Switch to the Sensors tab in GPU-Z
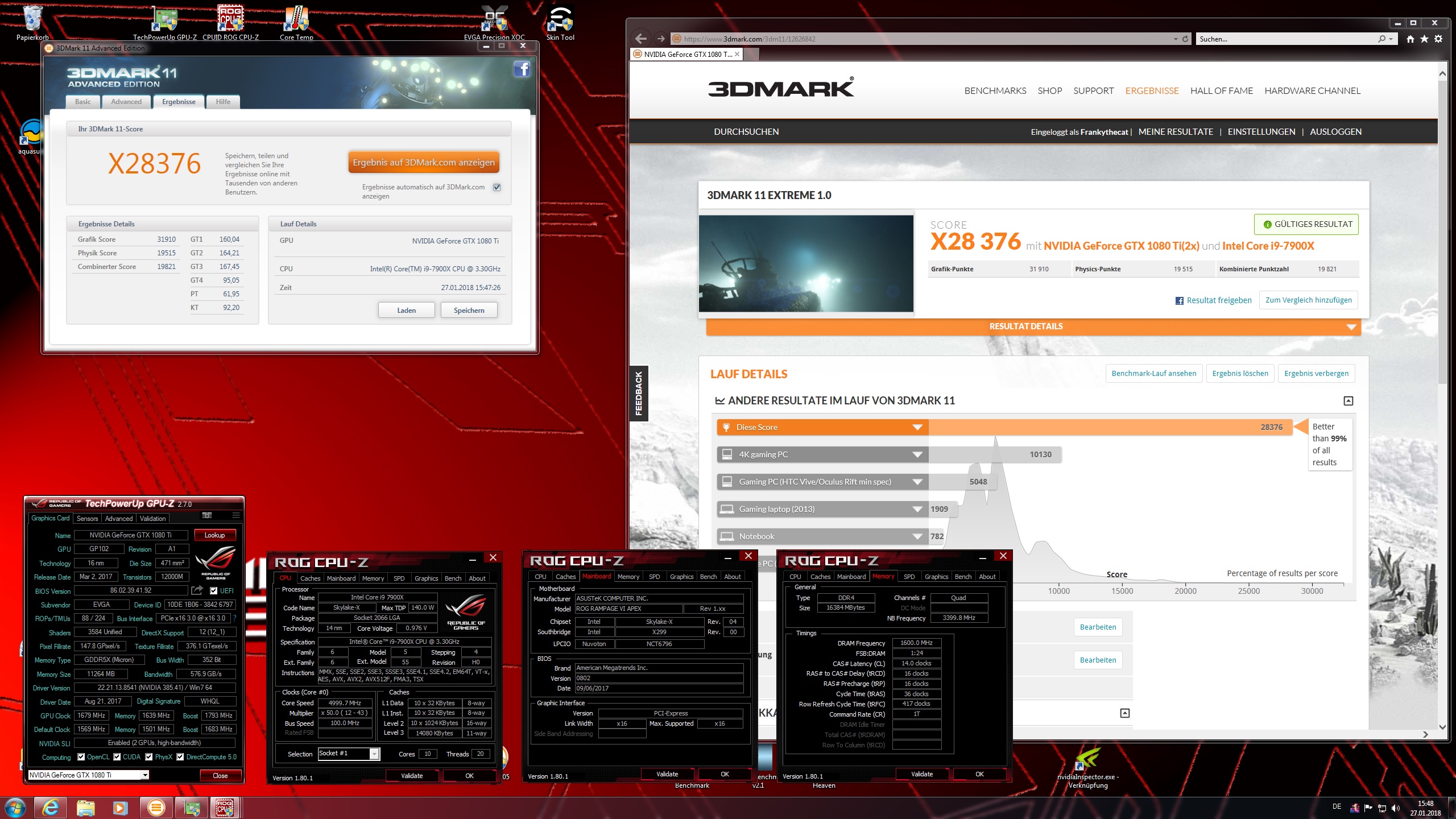Screen dimensions: 1456x819 (x=88, y=518)
